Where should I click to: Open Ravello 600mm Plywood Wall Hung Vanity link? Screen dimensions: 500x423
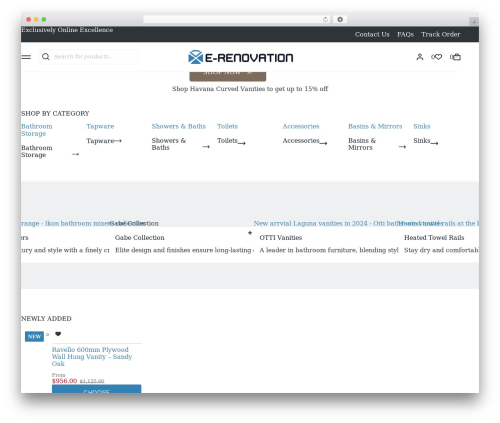(92, 357)
